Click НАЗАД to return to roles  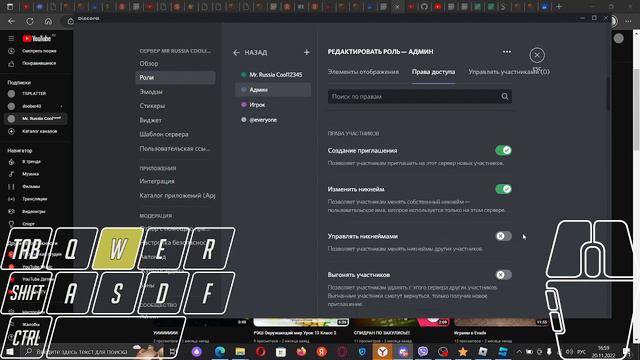(x=256, y=53)
